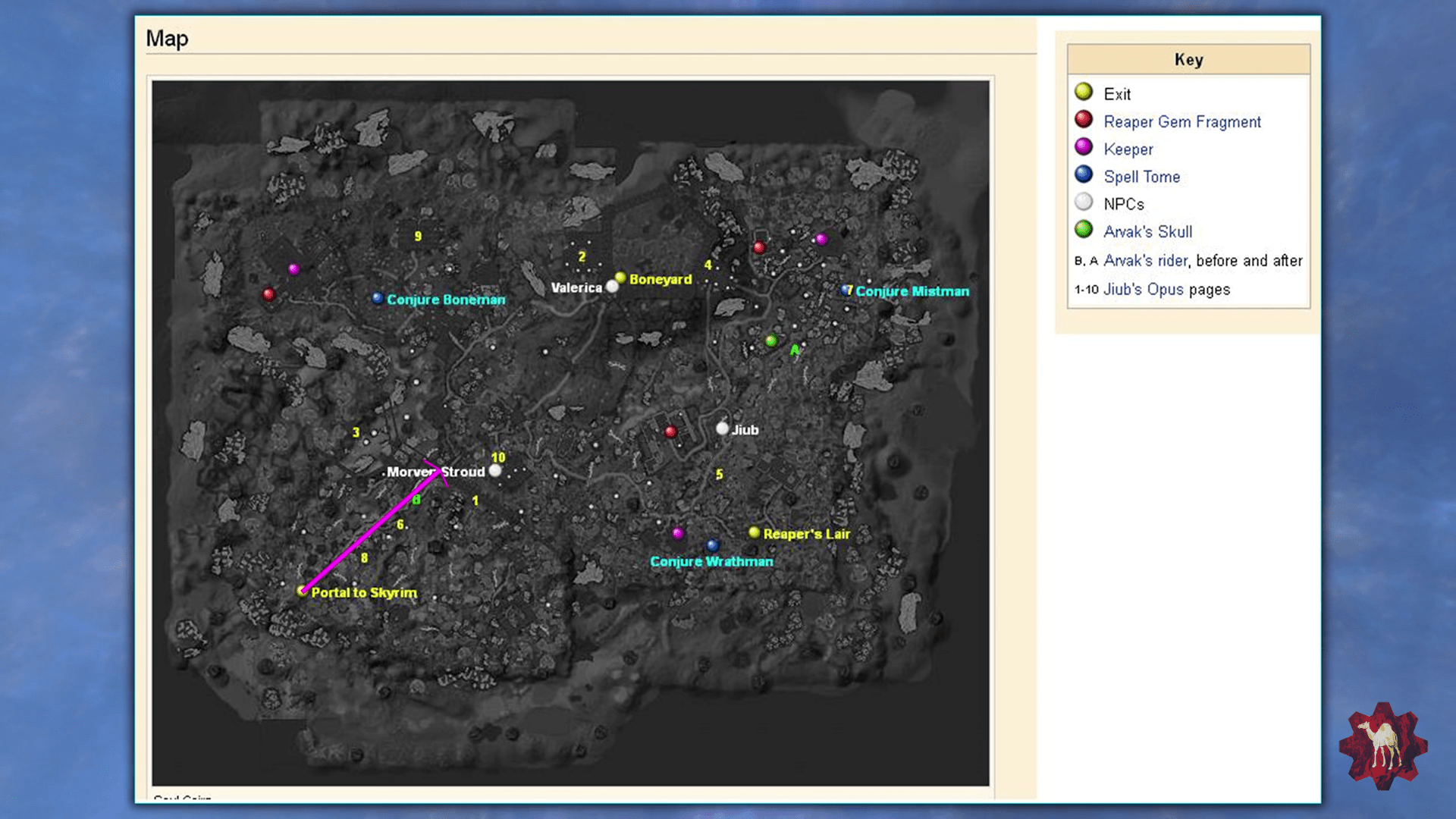Screen dimensions: 1456x819
Task: Open the Keeper link in Key
Action: point(1128,149)
